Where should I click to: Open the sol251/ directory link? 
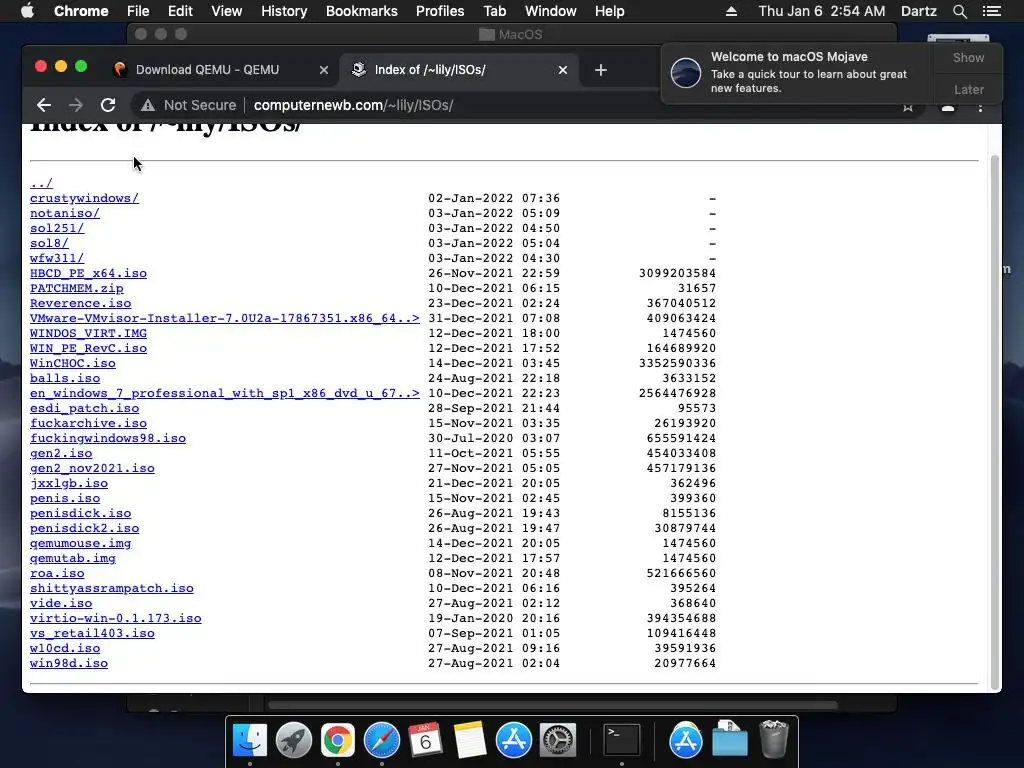(57, 228)
